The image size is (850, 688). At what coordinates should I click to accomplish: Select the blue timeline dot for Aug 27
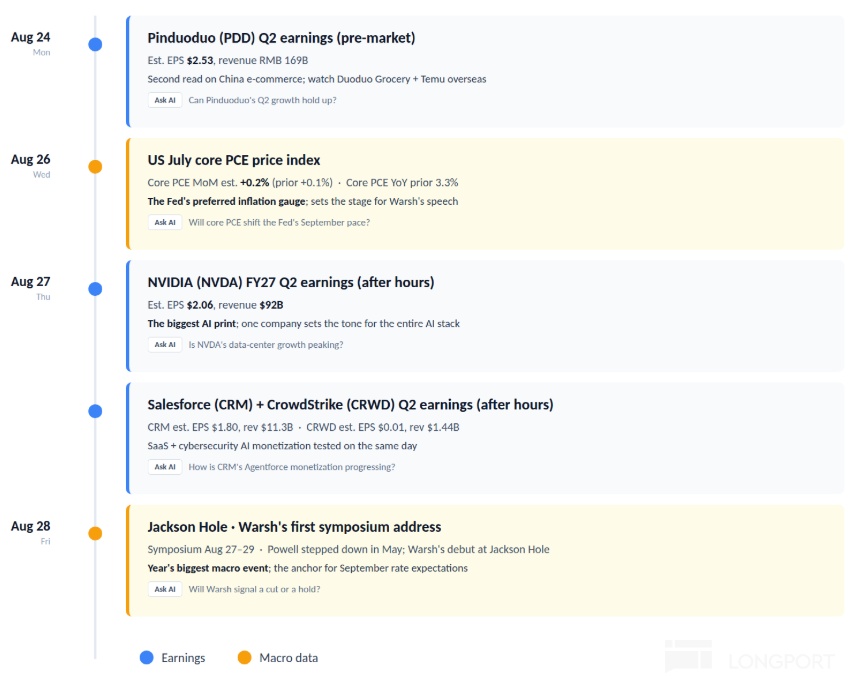95,289
